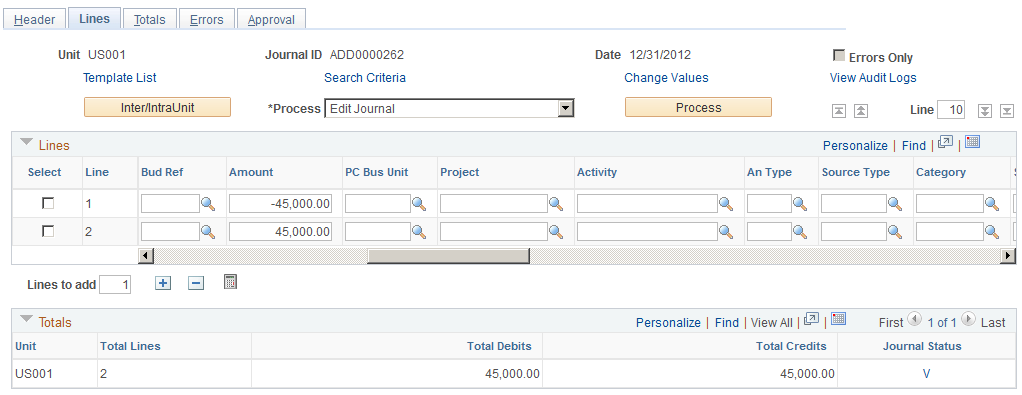Open the Approval tab

[x=271, y=20]
